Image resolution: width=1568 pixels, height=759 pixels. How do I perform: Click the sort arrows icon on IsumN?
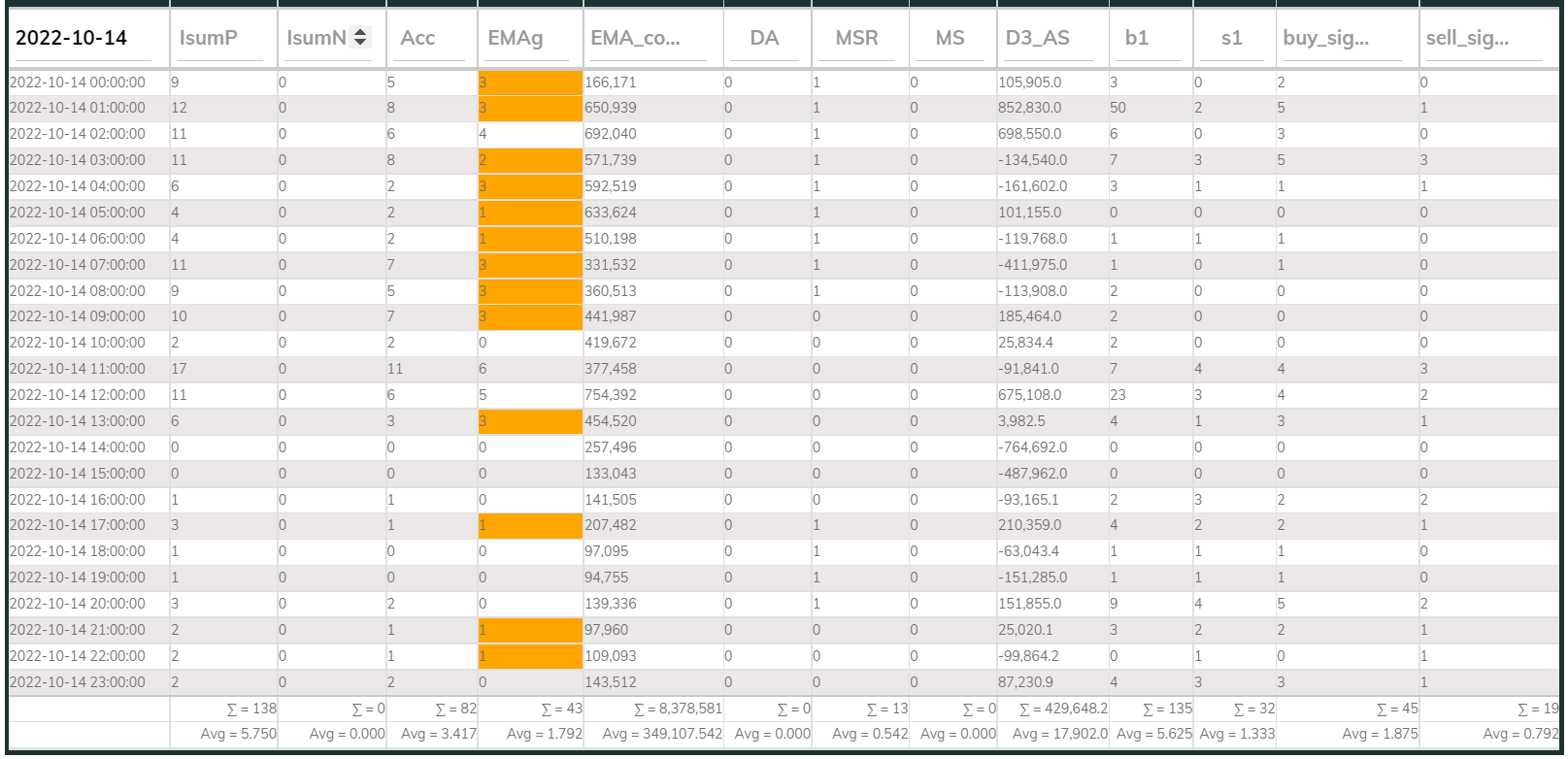tap(360, 37)
